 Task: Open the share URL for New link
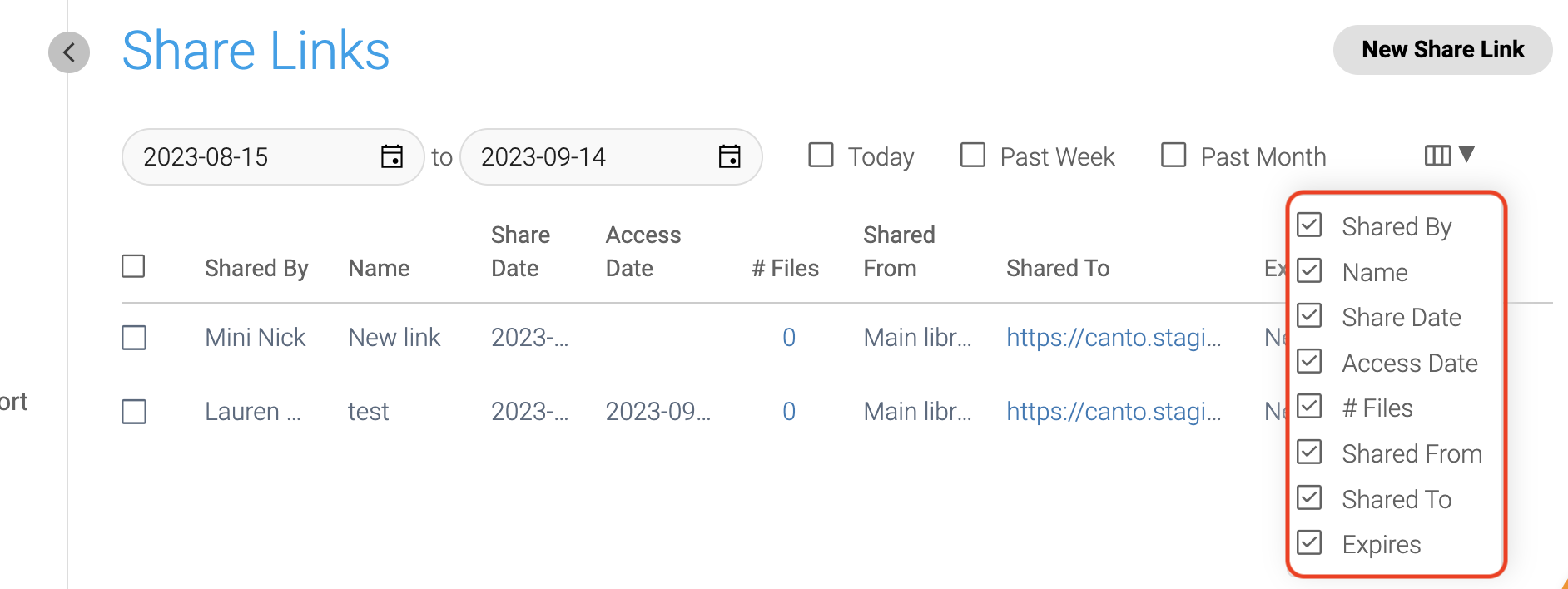tap(1115, 337)
